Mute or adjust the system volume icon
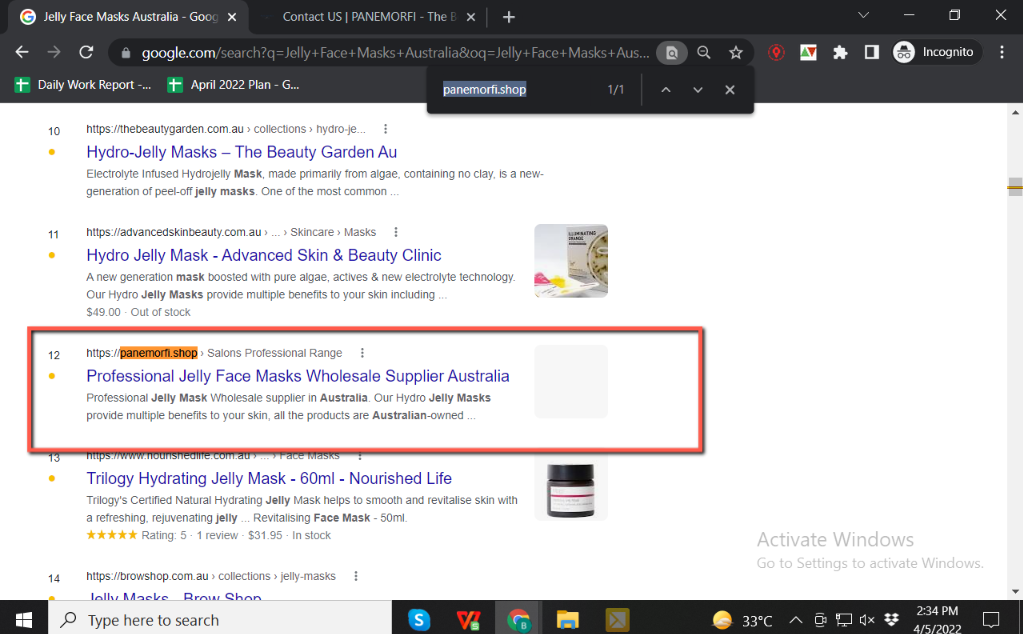Image resolution: width=1023 pixels, height=634 pixels. pyautogui.click(x=867, y=620)
